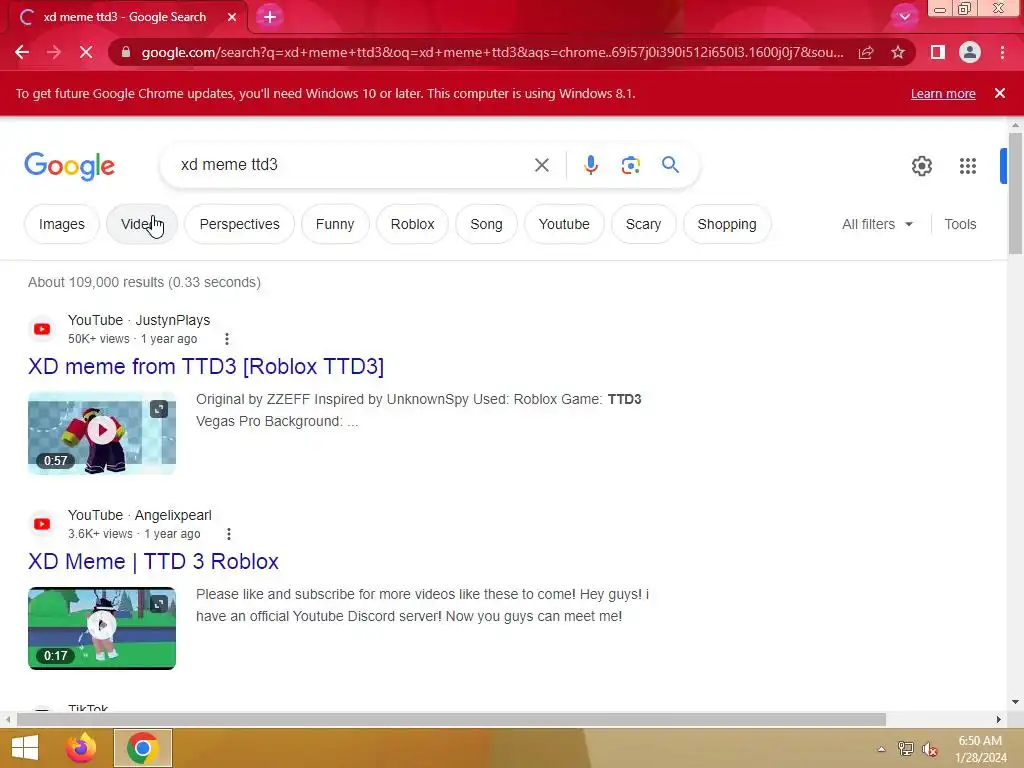The height and width of the screenshot is (768, 1024).
Task: View site information lock icon
Action: [126, 52]
